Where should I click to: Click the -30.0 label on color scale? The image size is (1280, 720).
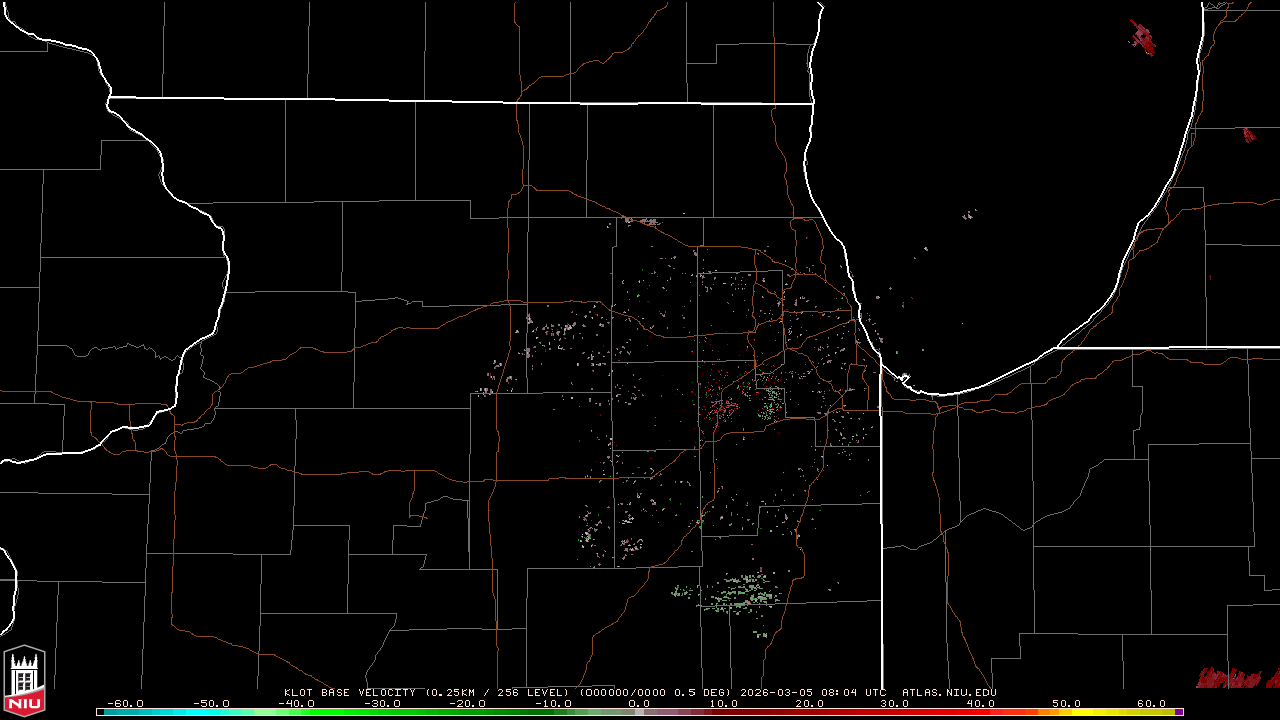(383, 704)
